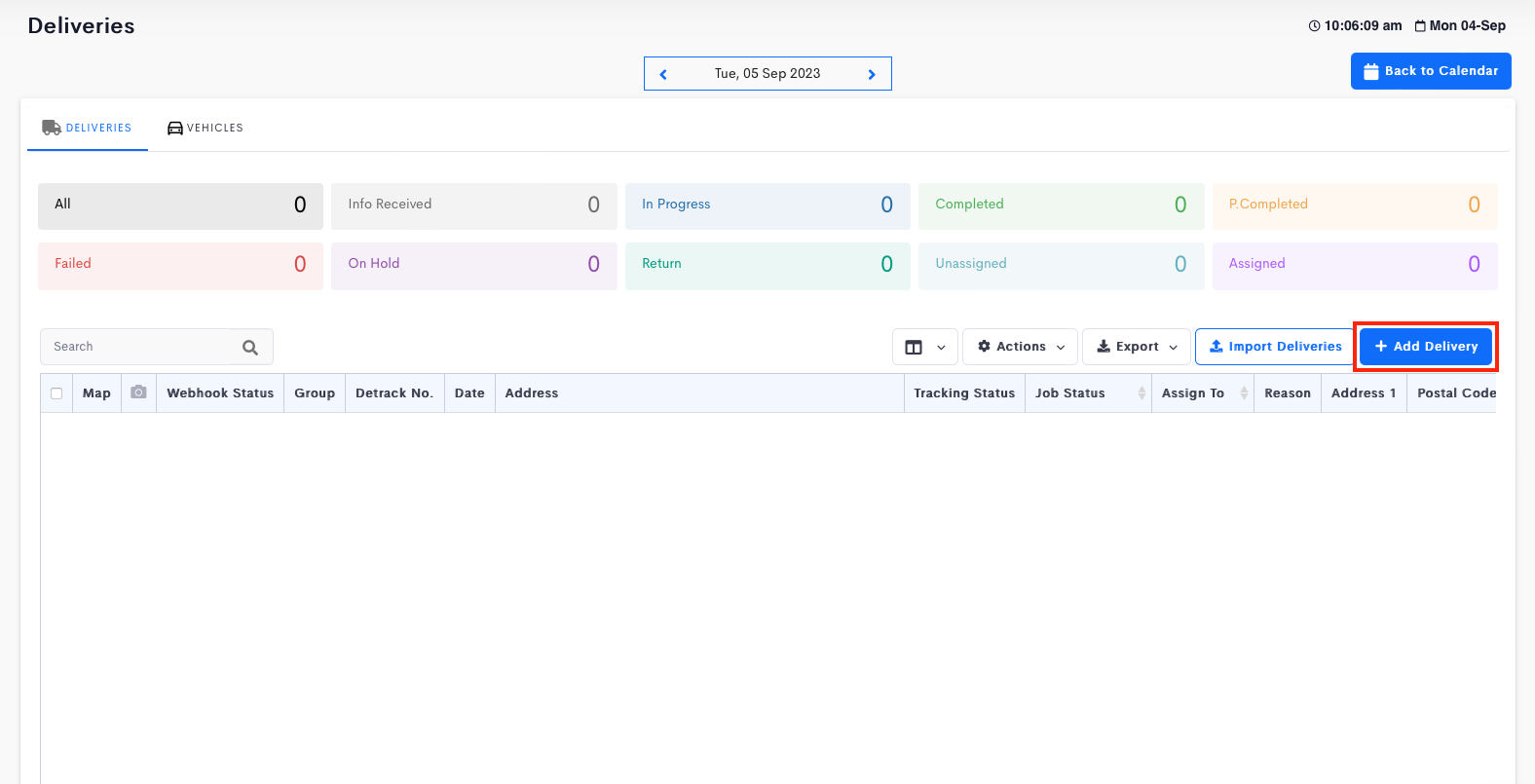Sort by Job Status arrows
Image resolution: width=1535 pixels, height=784 pixels.
[1142, 393]
